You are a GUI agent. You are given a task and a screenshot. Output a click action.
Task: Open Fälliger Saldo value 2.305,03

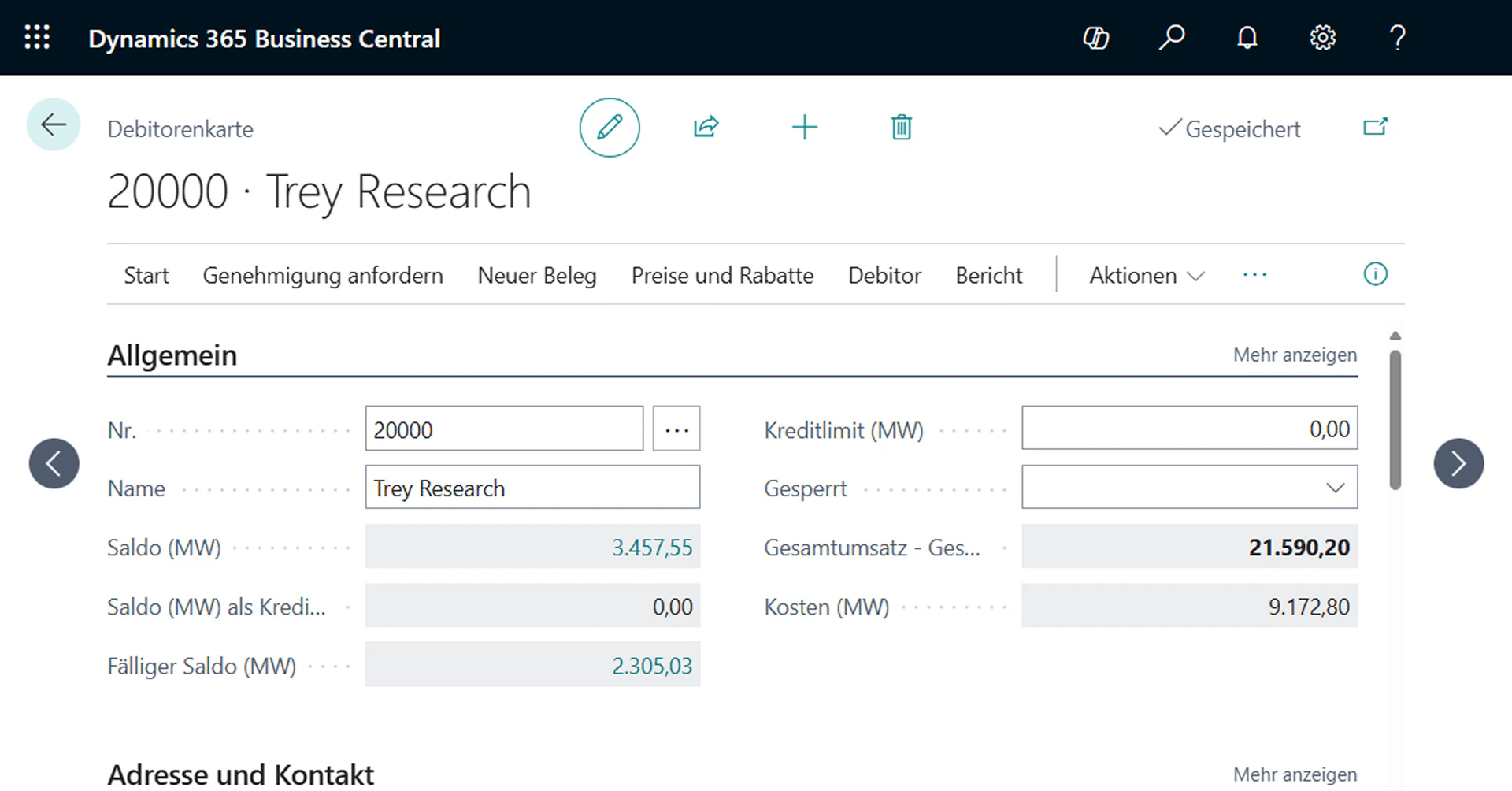pyautogui.click(x=652, y=666)
